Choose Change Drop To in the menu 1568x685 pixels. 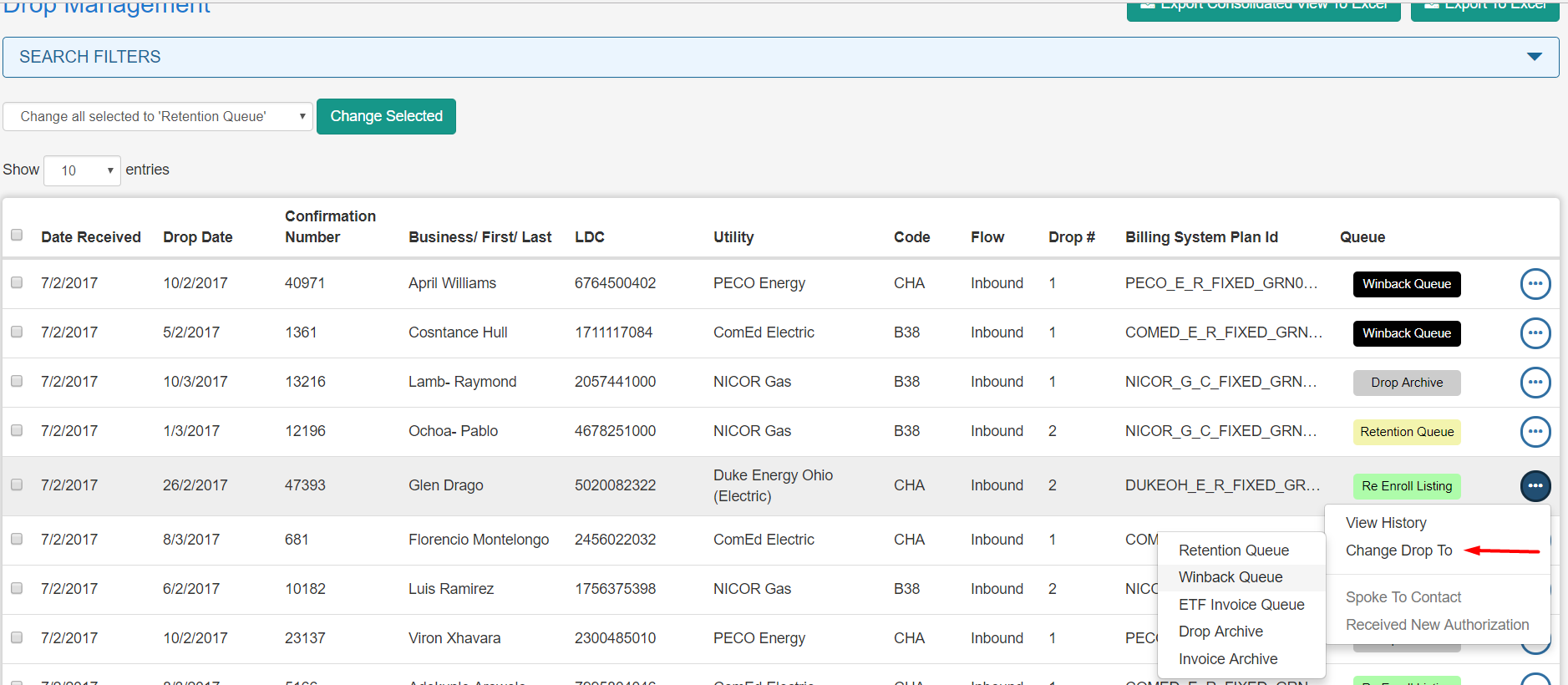(1398, 551)
